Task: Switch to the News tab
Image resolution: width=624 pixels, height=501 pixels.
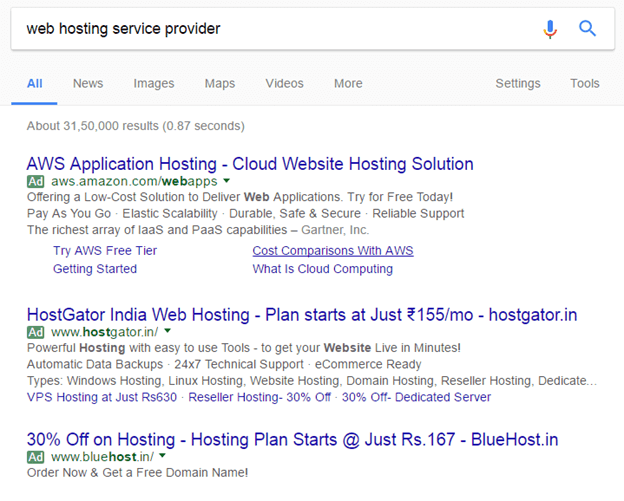Action: tap(88, 84)
